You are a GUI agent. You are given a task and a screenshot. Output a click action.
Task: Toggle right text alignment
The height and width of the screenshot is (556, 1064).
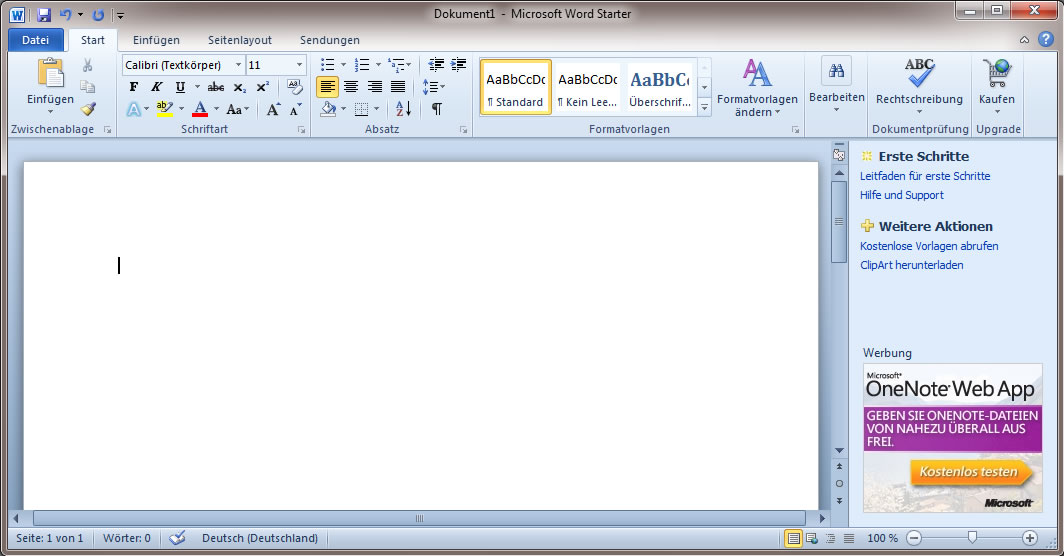(x=375, y=87)
